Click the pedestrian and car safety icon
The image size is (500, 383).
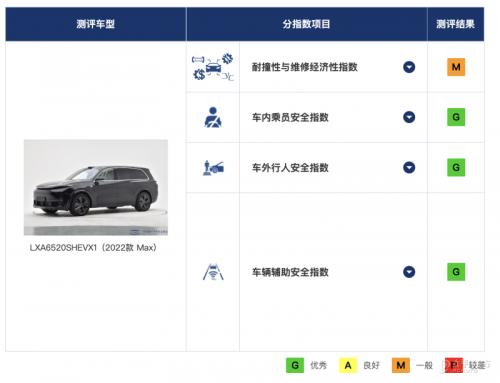(213, 168)
